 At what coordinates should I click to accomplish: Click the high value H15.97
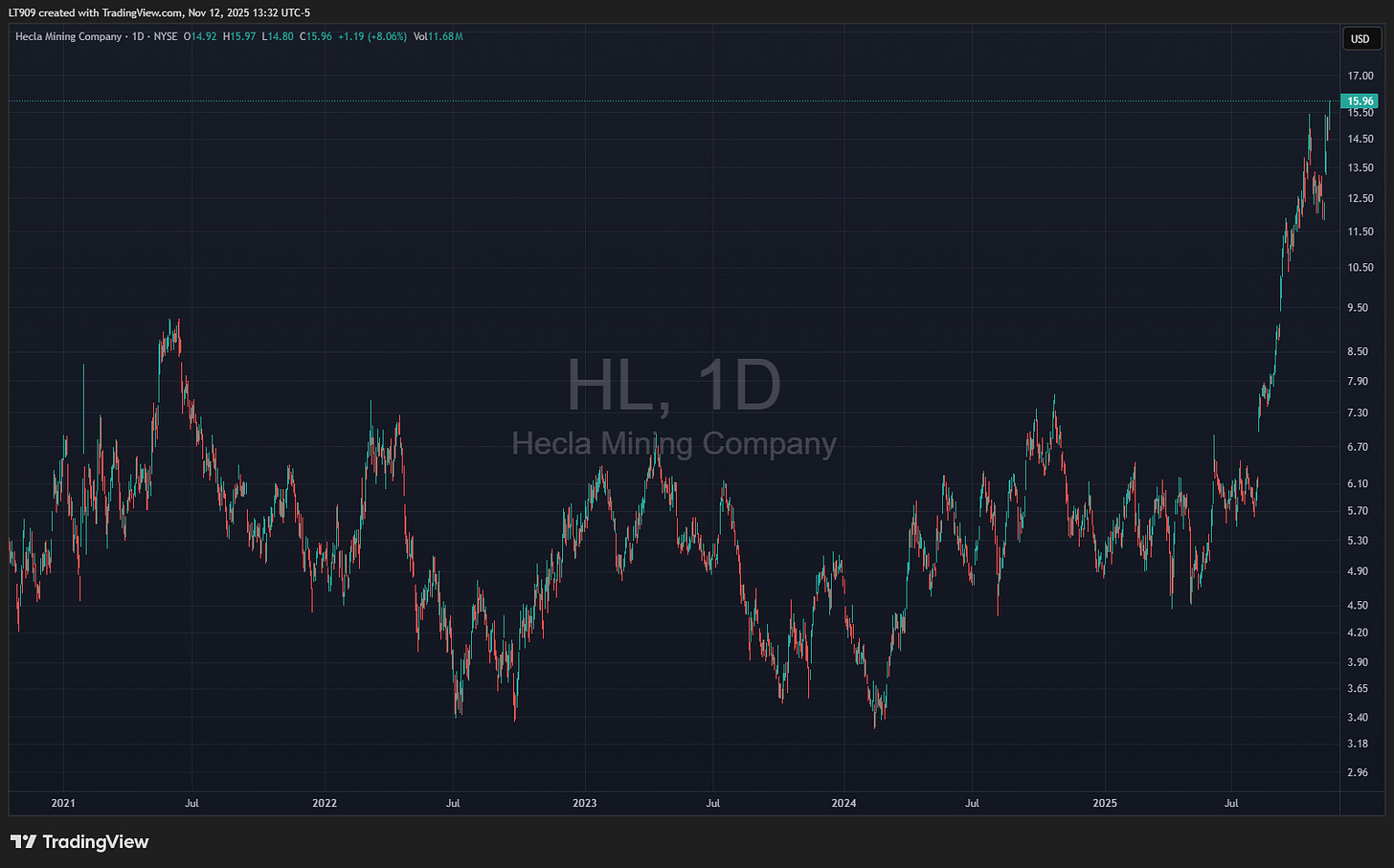[x=239, y=37]
